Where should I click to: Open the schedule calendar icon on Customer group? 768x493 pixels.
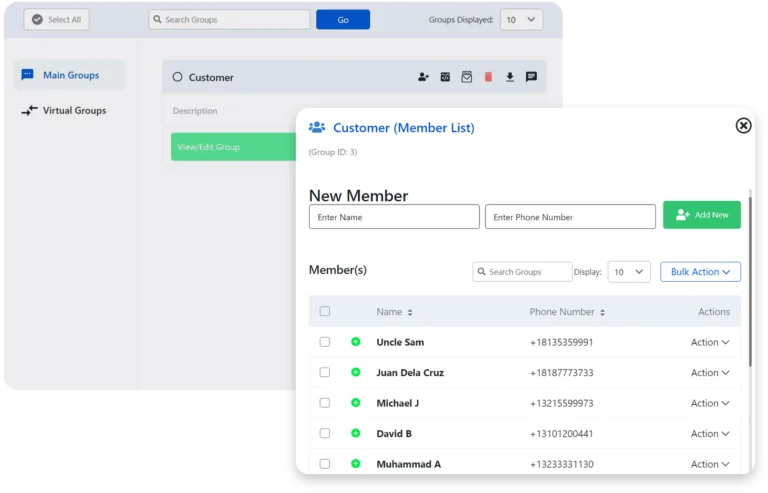point(445,77)
